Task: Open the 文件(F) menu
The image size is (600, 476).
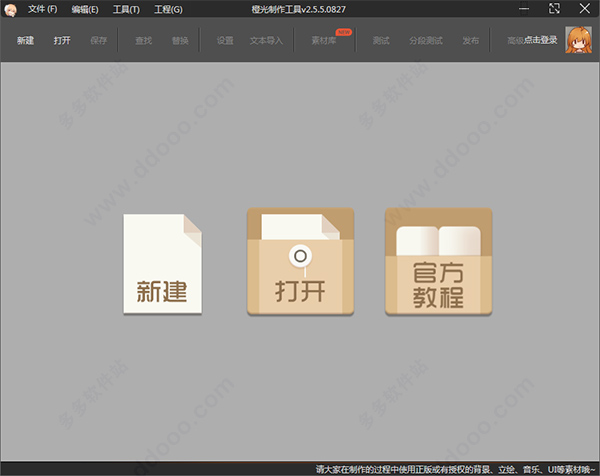Action: point(43,9)
